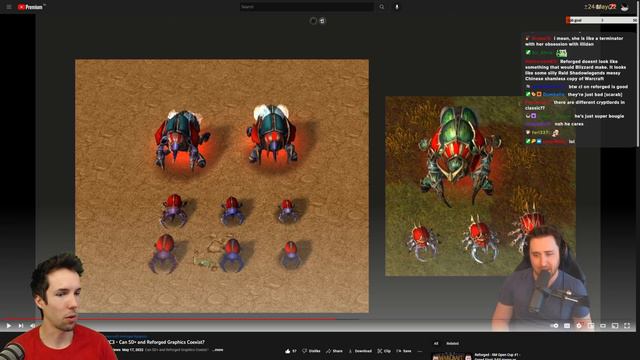Open the YouTube hamburger guide menu
The height and width of the screenshot is (360, 640).
9,7
